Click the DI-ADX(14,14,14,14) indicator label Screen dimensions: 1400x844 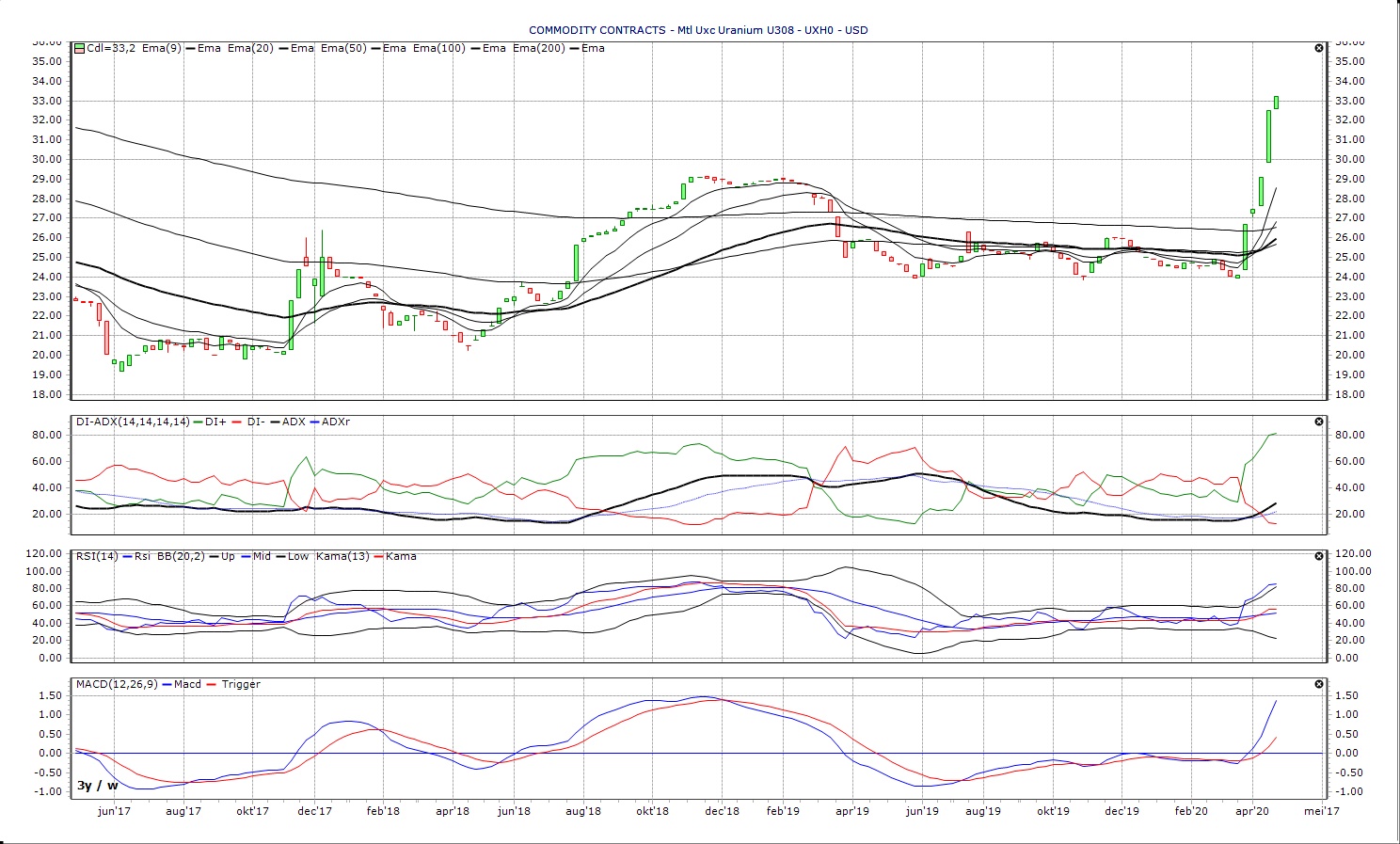point(133,422)
